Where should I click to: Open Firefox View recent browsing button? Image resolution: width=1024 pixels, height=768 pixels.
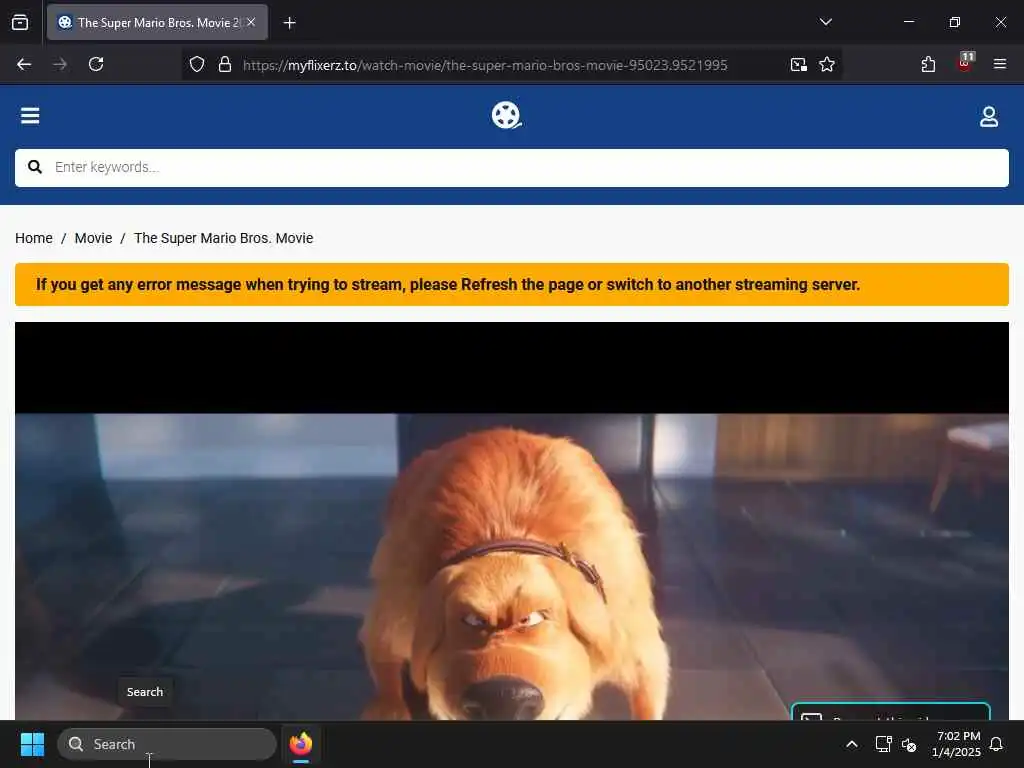(20, 22)
